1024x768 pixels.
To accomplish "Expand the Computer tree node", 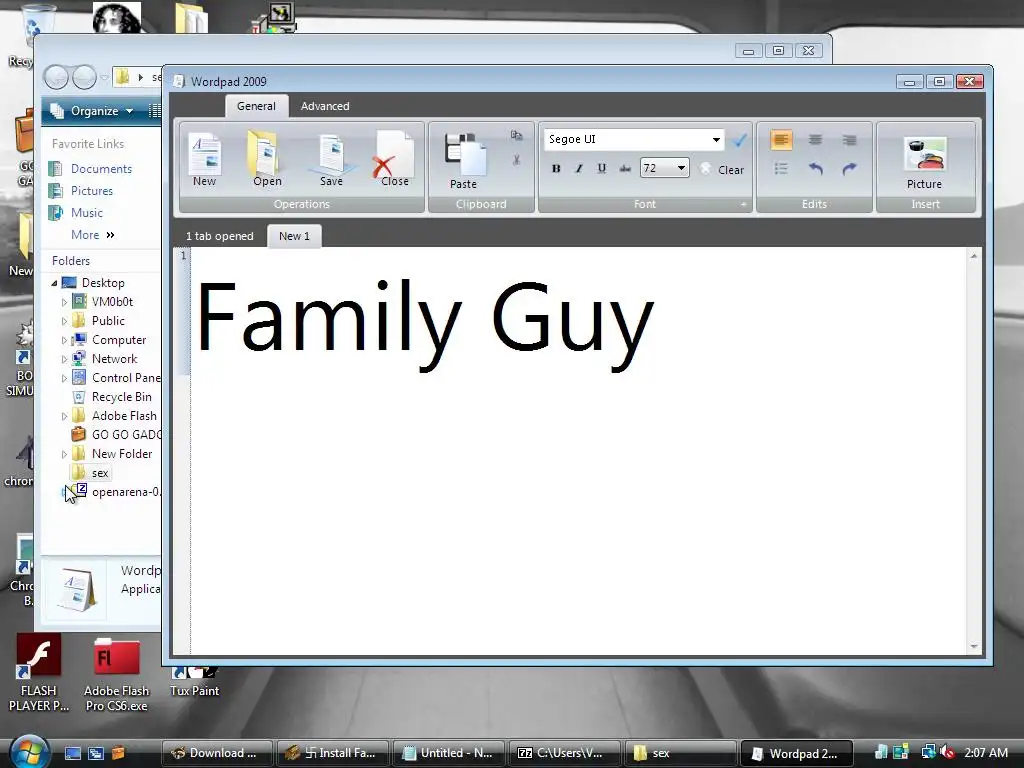I will [64, 340].
